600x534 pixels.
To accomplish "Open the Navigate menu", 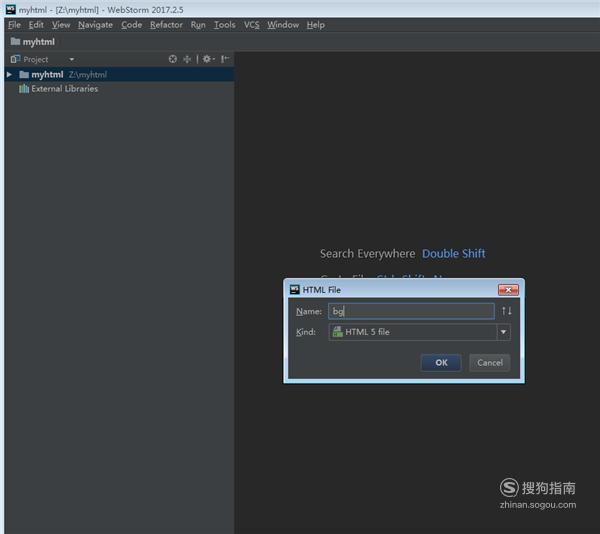I will pos(95,25).
